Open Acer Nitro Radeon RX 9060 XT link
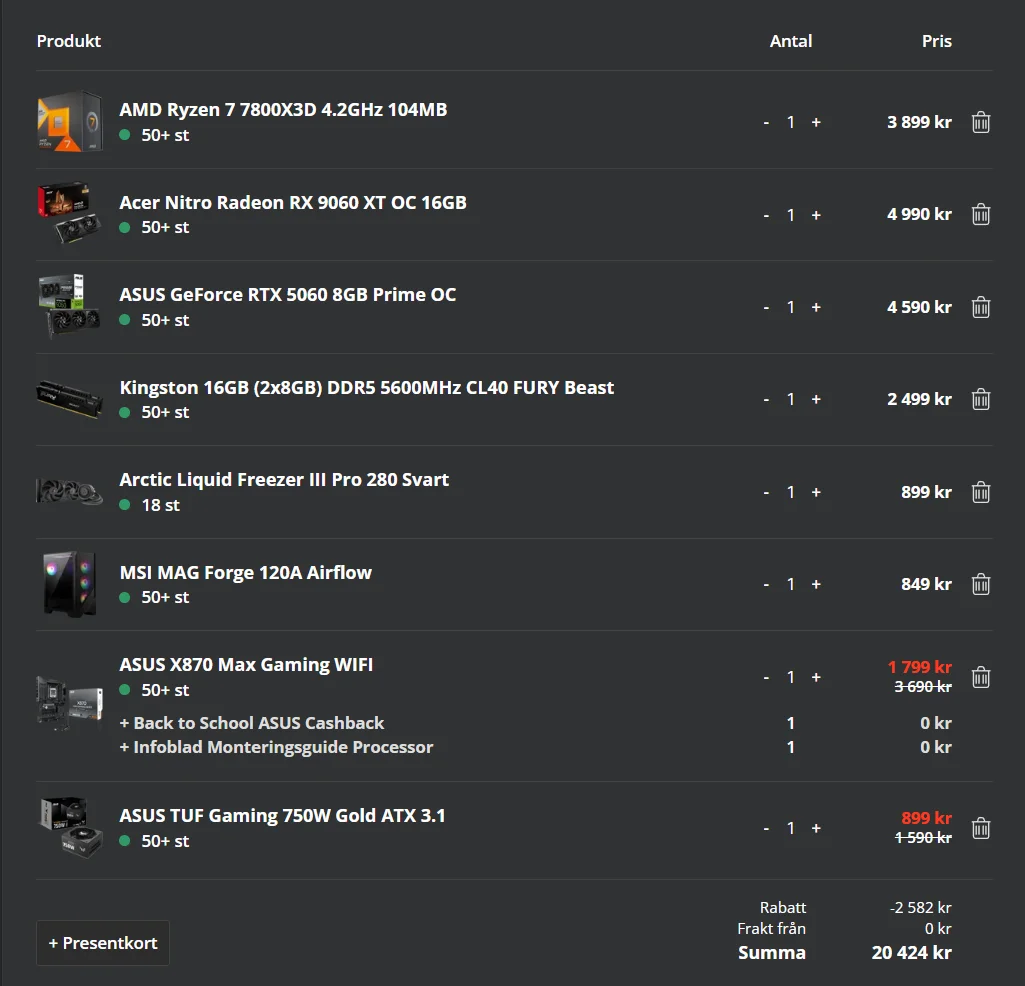This screenshot has height=986, width=1025. pos(293,202)
